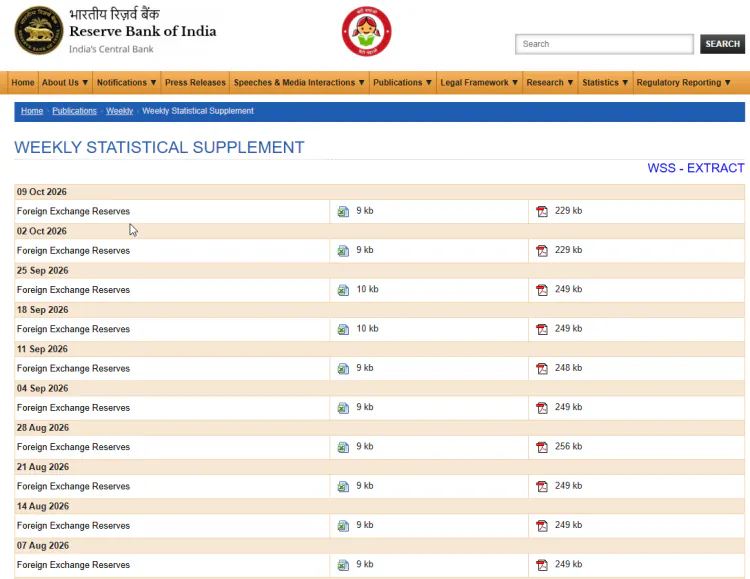Expand the Research menu

tap(550, 82)
